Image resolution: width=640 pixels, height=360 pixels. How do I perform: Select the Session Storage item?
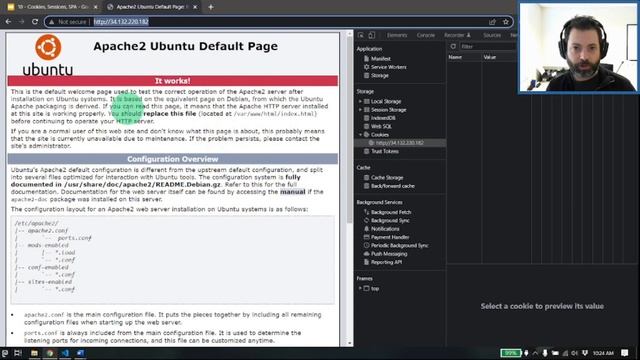(388, 110)
